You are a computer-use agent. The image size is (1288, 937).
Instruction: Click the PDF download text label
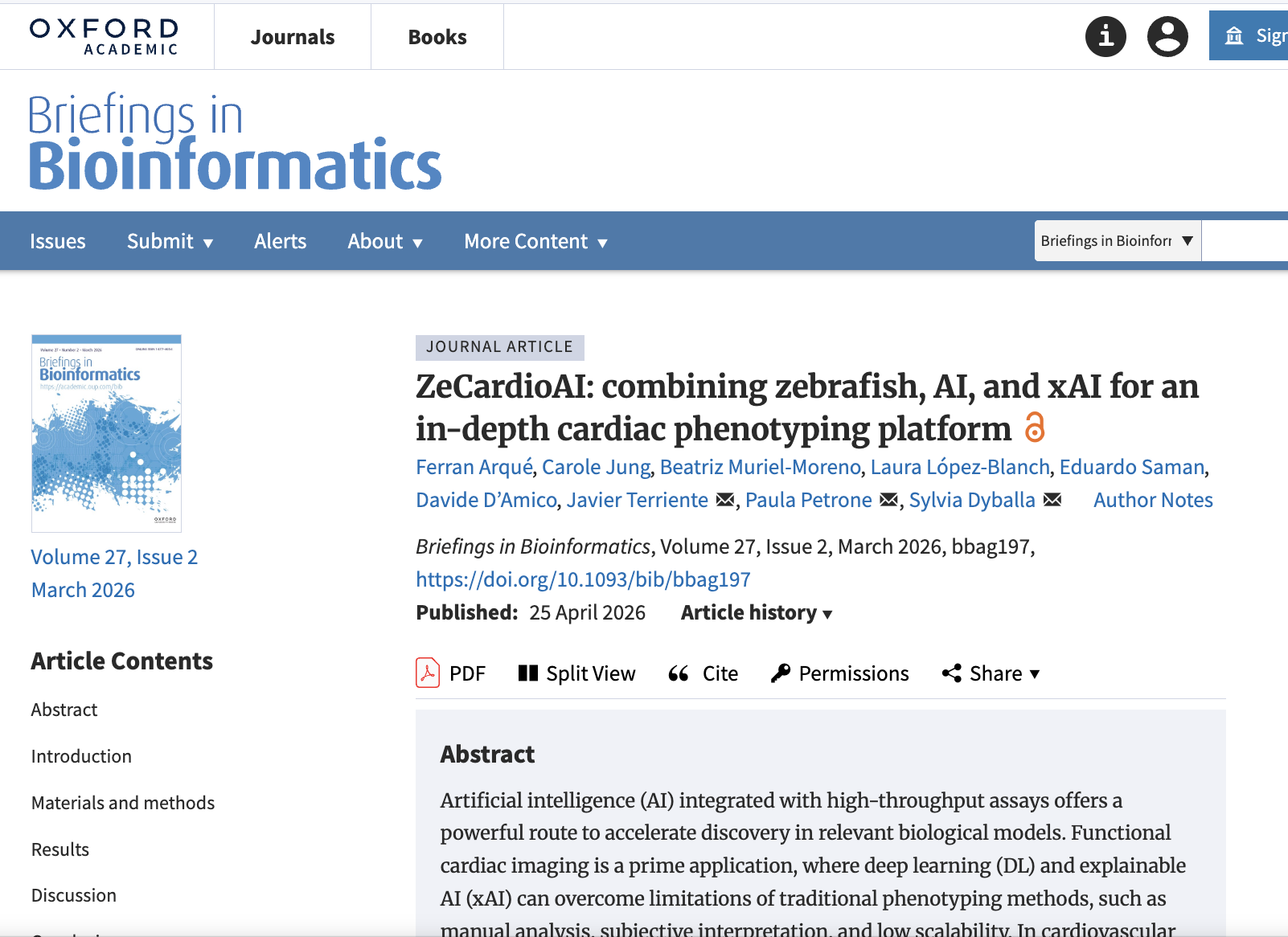pyautogui.click(x=467, y=673)
